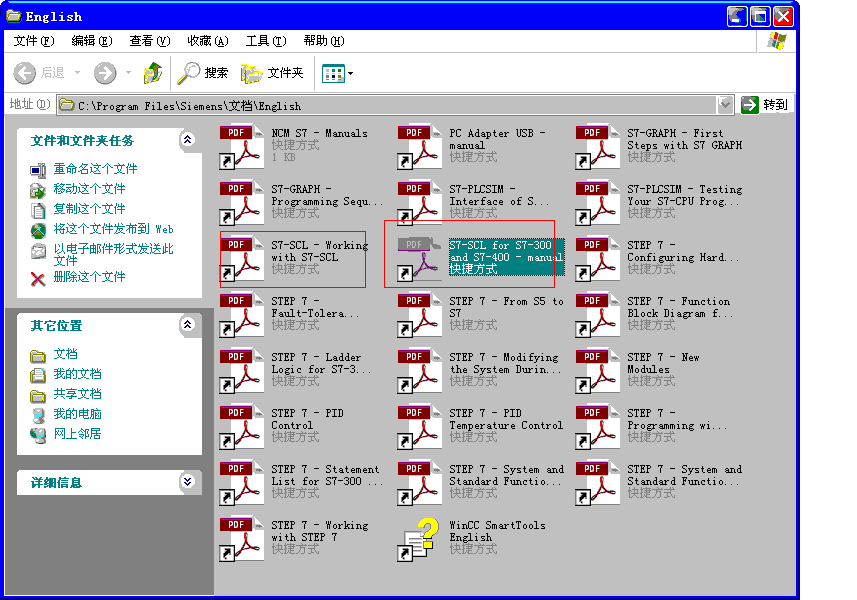Collapse the 文件和文件夹任务 panel
The image size is (857, 600).
pyautogui.click(x=187, y=140)
